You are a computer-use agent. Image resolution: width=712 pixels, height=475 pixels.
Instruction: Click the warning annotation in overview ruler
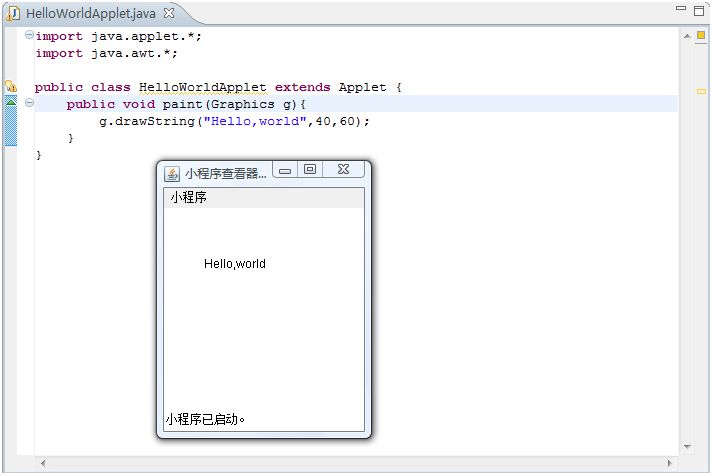(x=701, y=91)
